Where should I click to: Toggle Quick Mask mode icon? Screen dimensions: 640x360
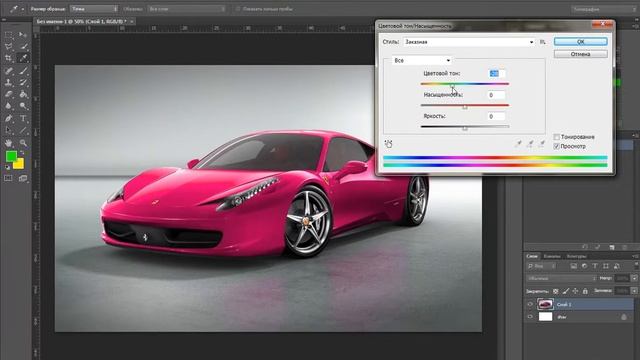pyautogui.click(x=8, y=178)
